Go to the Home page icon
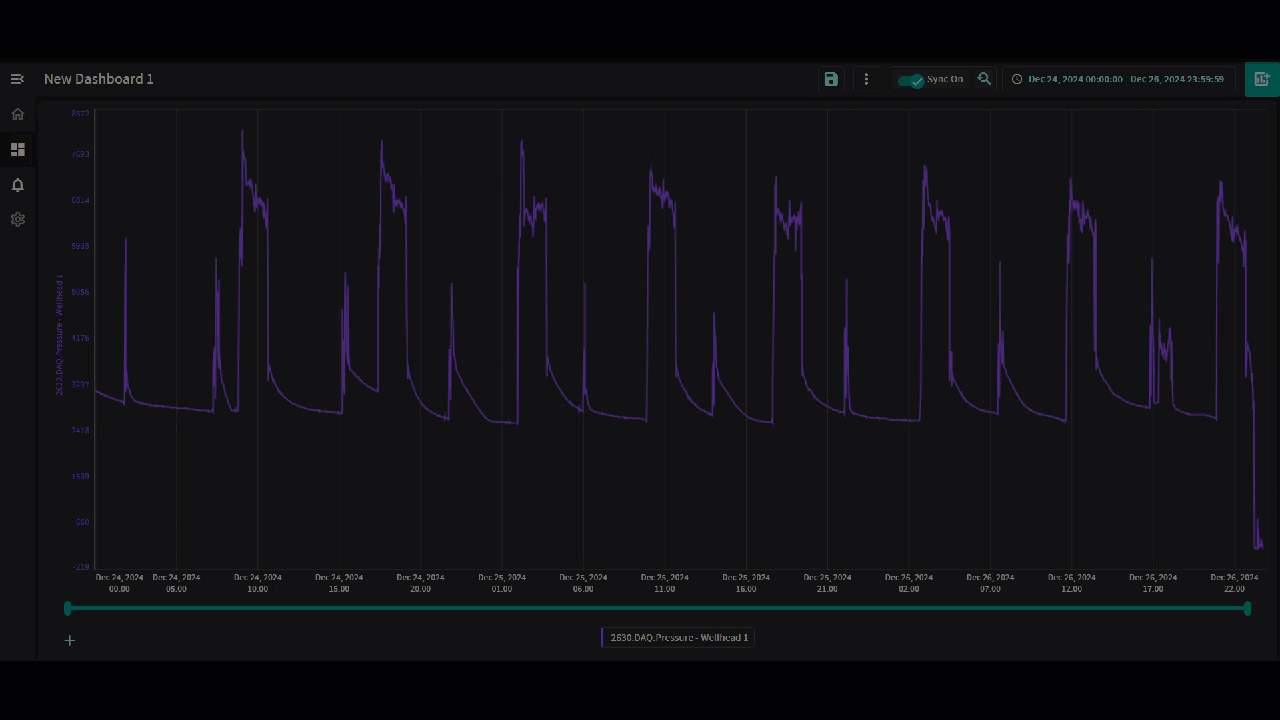 click(x=17, y=114)
